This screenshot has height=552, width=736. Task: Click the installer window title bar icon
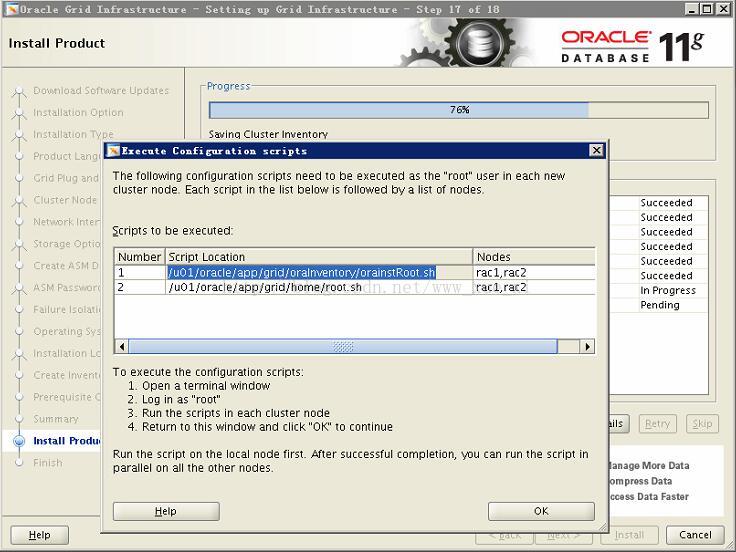pyautogui.click(x=11, y=8)
